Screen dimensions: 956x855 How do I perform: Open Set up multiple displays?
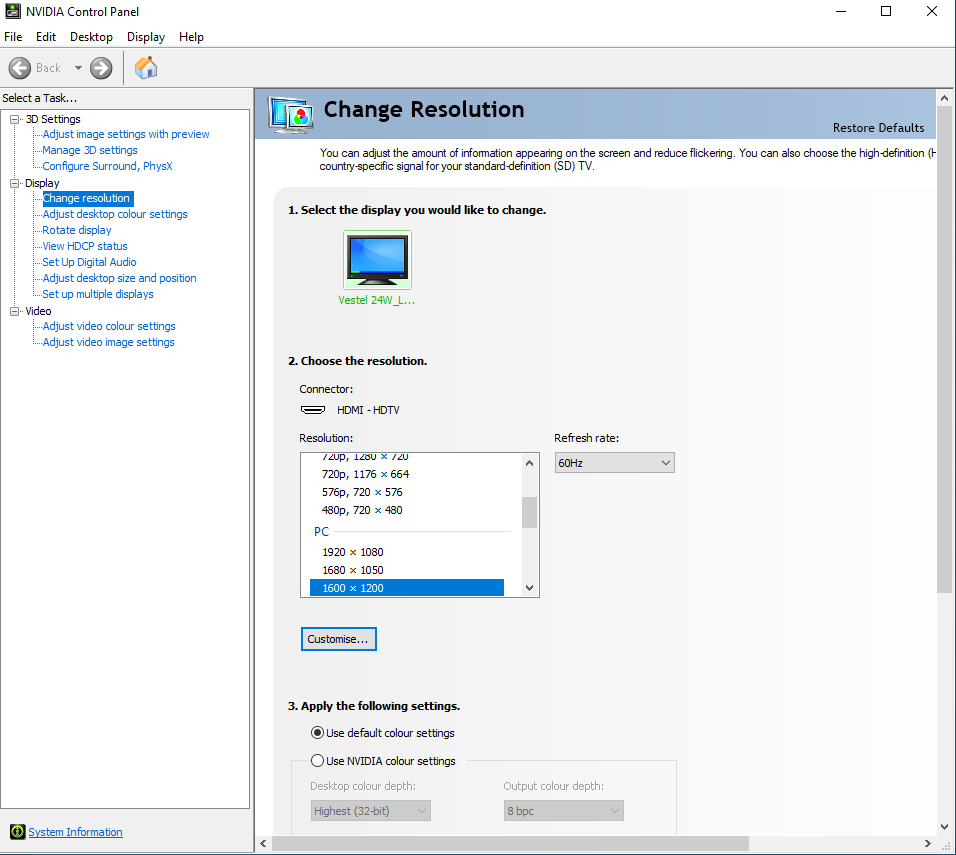click(98, 294)
